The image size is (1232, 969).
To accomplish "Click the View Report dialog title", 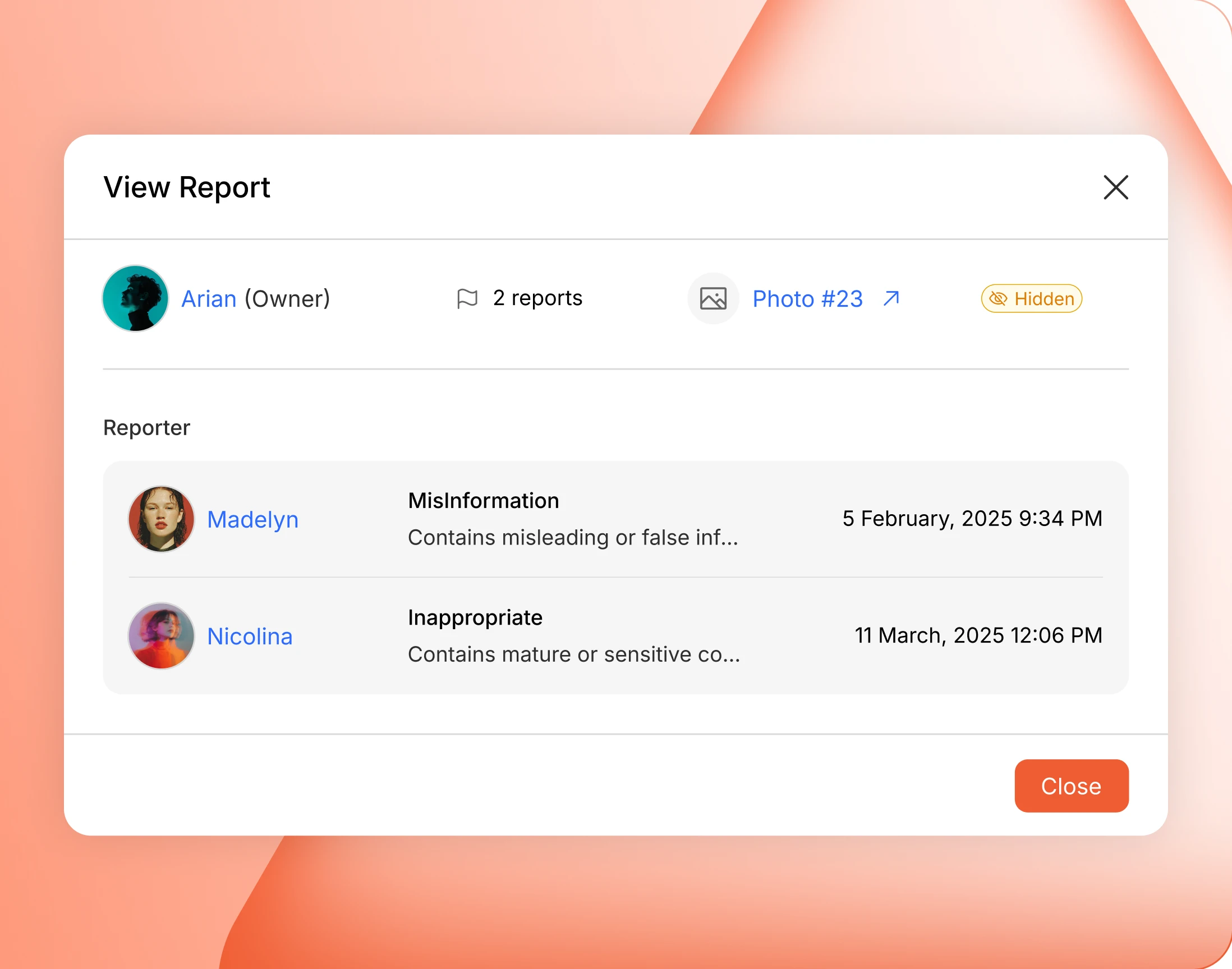I will [187, 188].
